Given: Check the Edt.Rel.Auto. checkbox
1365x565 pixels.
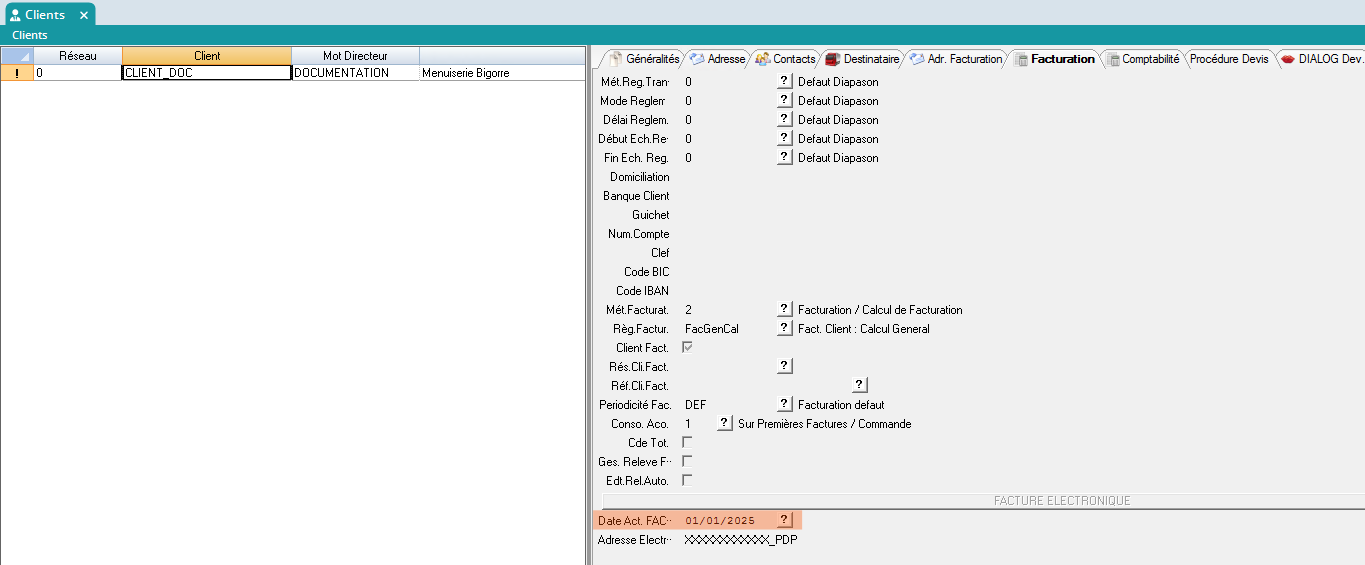Looking at the screenshot, I should pyautogui.click(x=687, y=480).
